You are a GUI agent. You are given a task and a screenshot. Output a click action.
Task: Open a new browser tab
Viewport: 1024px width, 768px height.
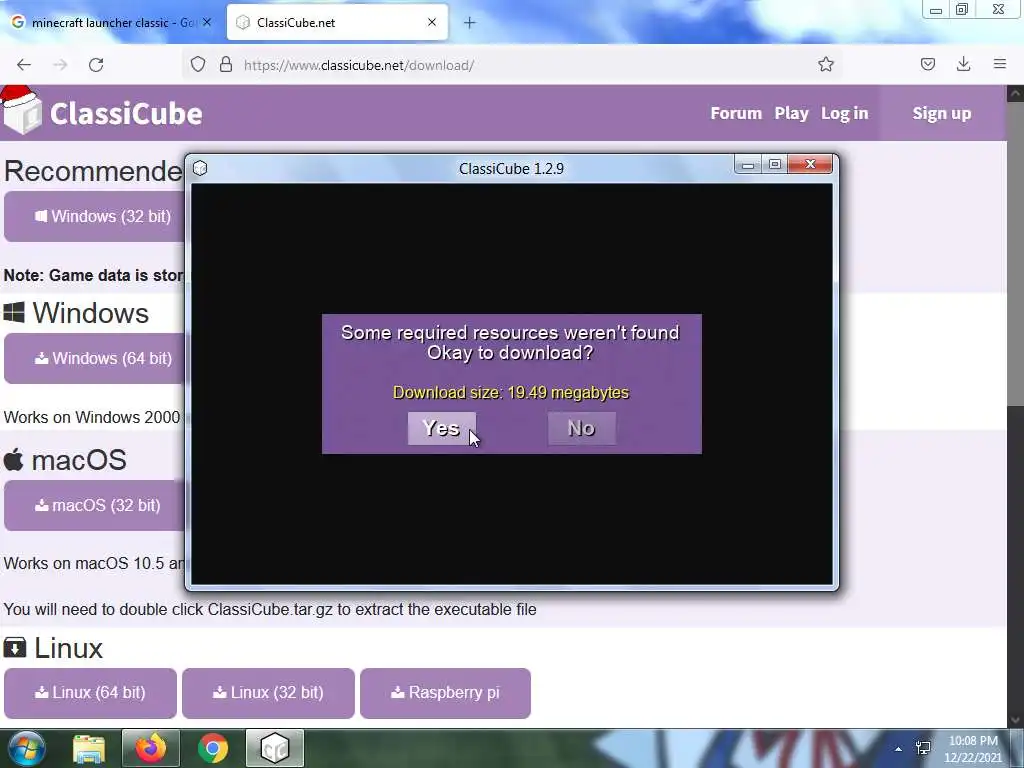[469, 23]
